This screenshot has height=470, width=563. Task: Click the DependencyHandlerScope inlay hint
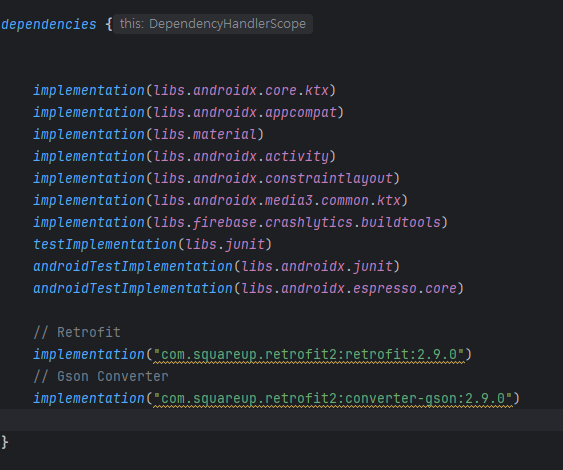[213, 24]
